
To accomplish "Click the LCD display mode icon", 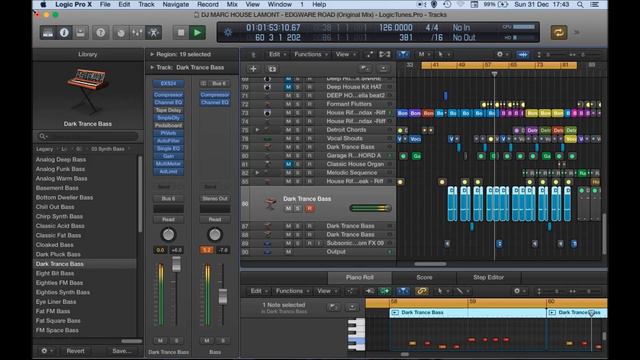I will point(228,33).
